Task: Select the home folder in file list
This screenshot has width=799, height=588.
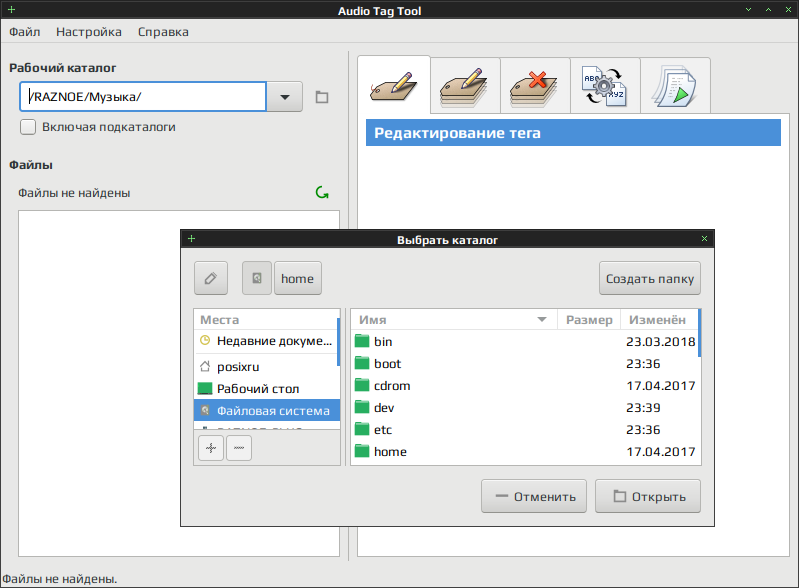Action: click(x=525, y=451)
